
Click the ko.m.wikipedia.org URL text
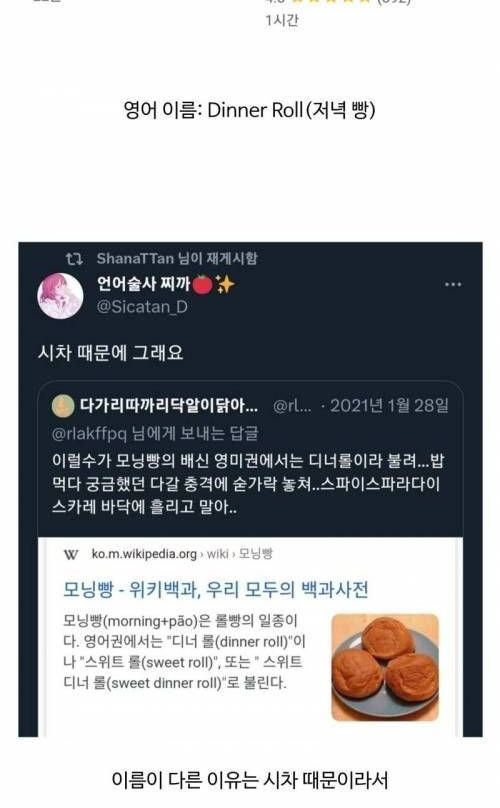click(144, 554)
